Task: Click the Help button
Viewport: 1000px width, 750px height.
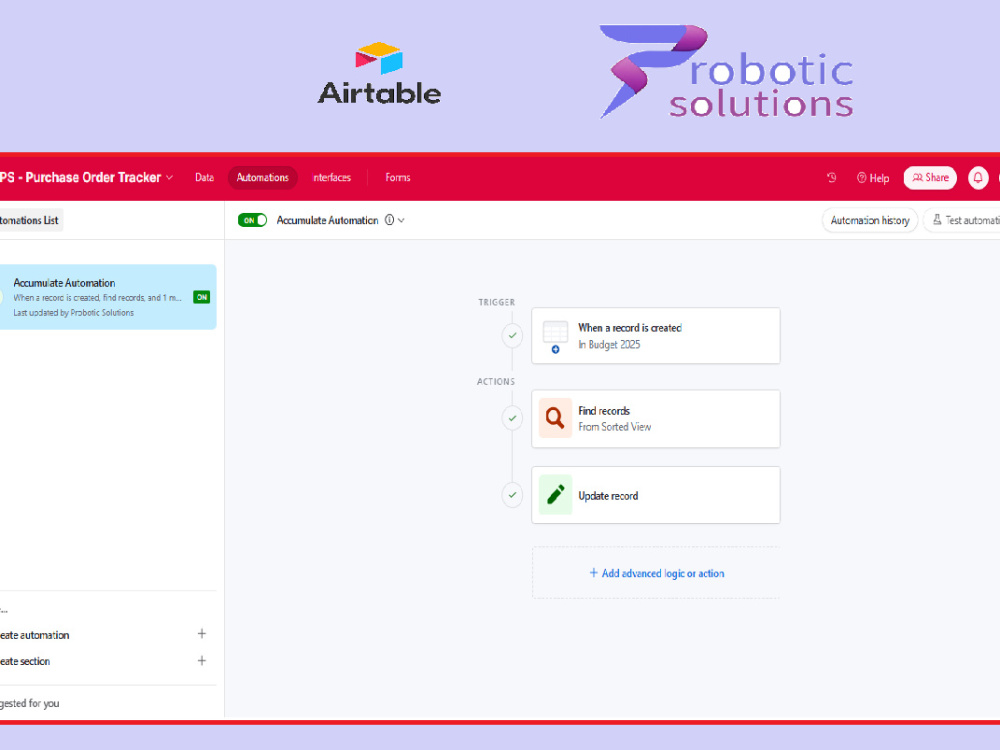Action: pos(873,178)
